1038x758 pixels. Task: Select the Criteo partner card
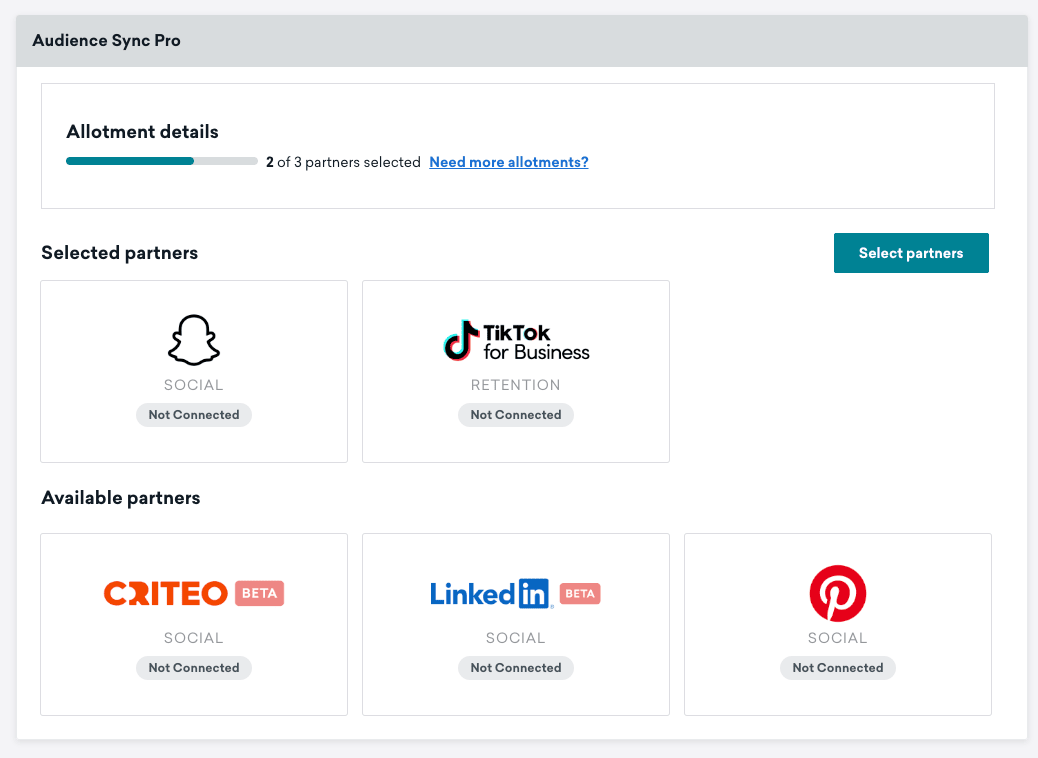pos(193,624)
